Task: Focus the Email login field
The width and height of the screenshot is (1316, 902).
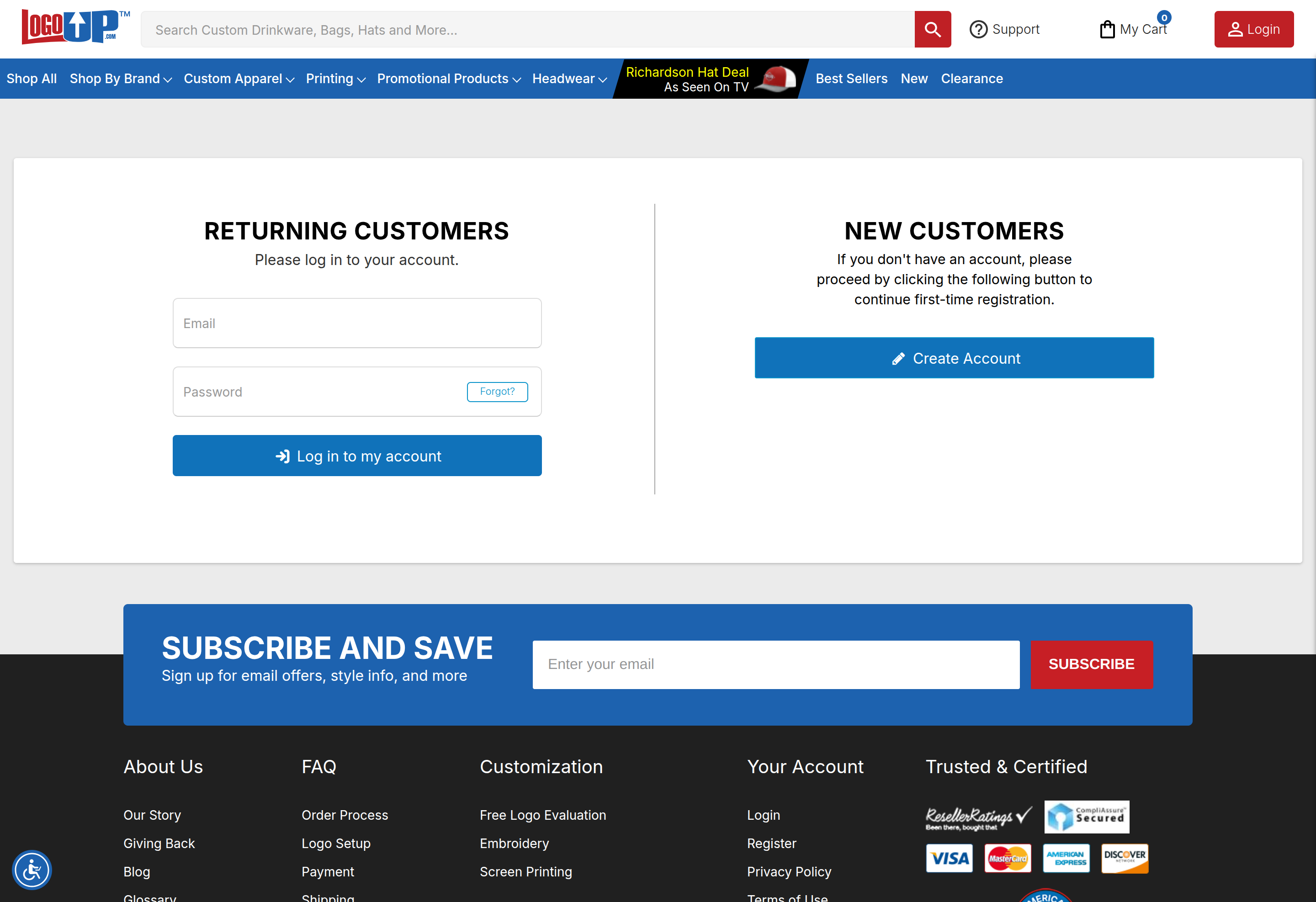Action: (357, 324)
